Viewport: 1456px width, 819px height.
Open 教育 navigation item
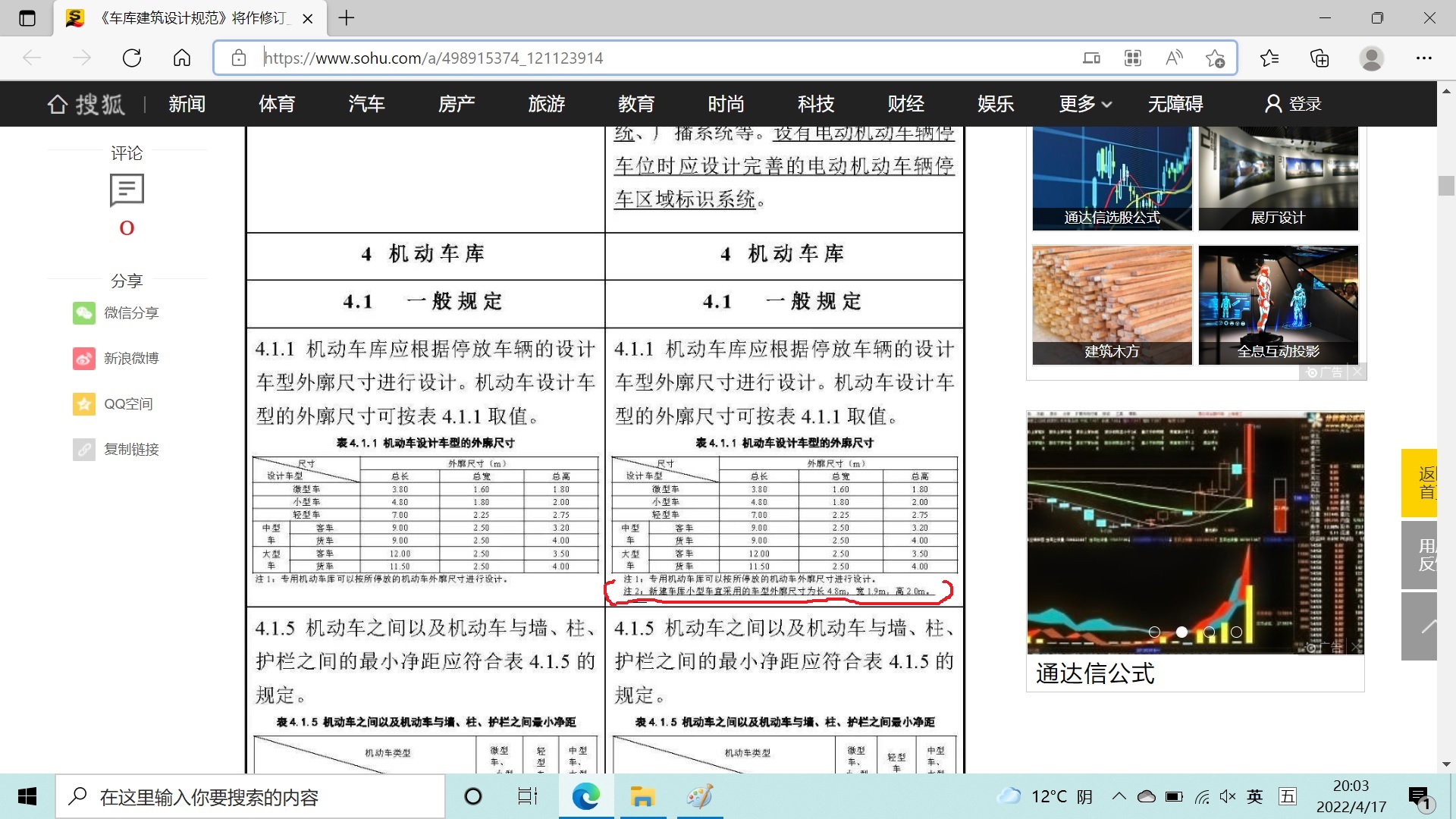636,104
